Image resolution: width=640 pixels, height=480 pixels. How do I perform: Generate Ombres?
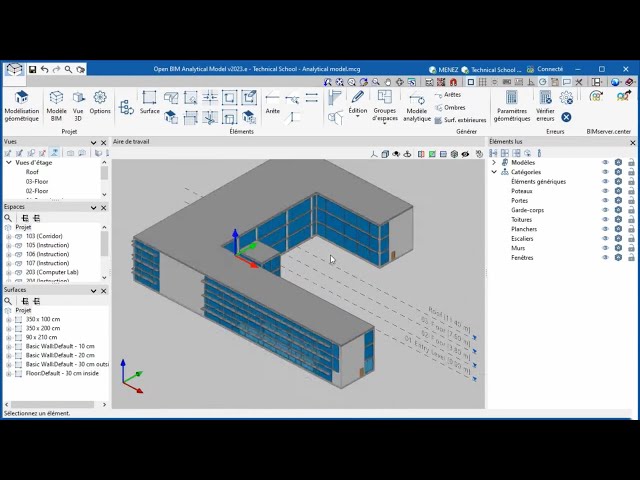coord(450,108)
